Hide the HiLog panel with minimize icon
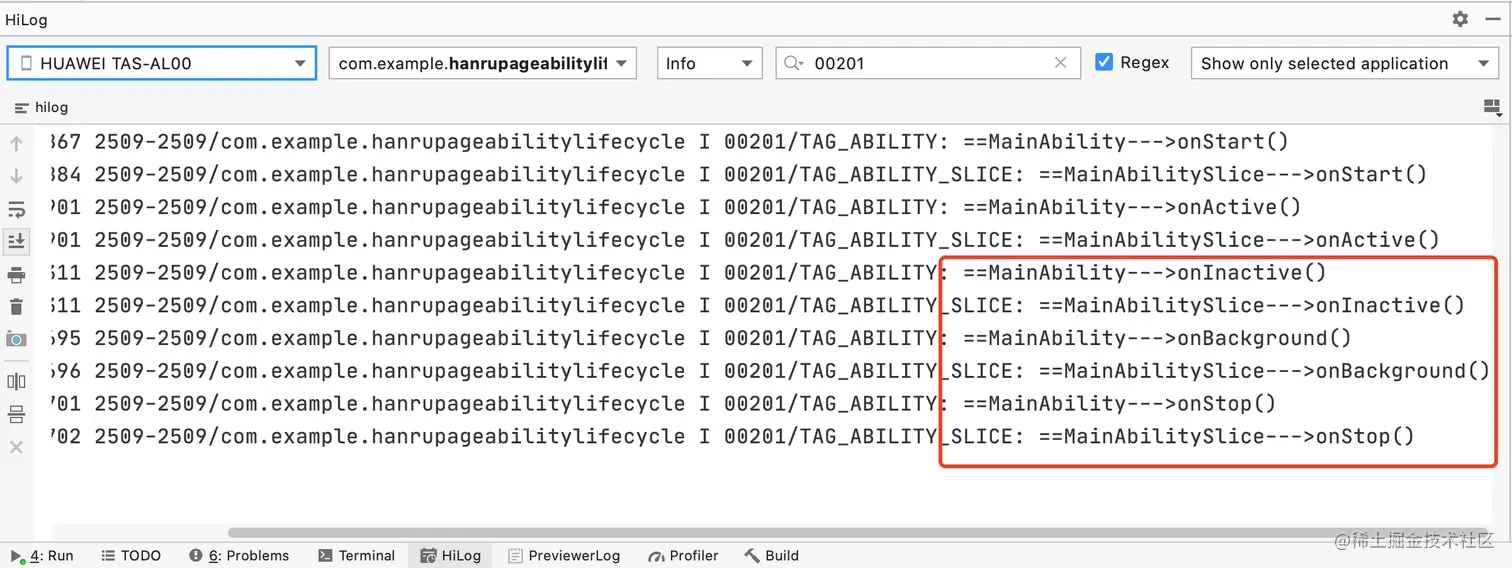The height and width of the screenshot is (568, 1512). pyautogui.click(x=1492, y=19)
